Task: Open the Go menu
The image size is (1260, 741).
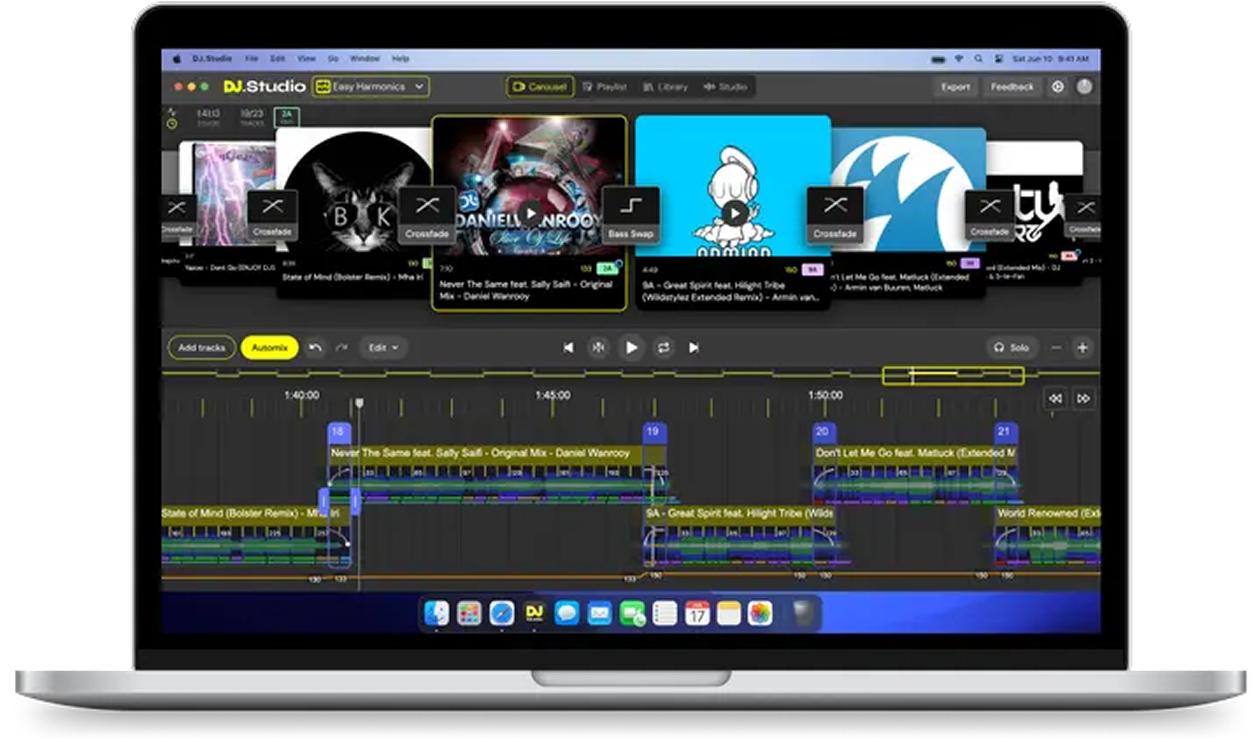Action: pyautogui.click(x=333, y=59)
